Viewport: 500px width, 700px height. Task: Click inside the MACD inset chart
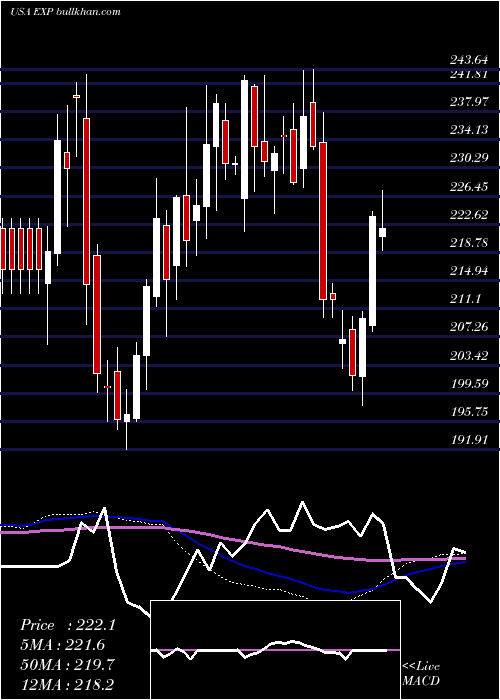(275, 650)
